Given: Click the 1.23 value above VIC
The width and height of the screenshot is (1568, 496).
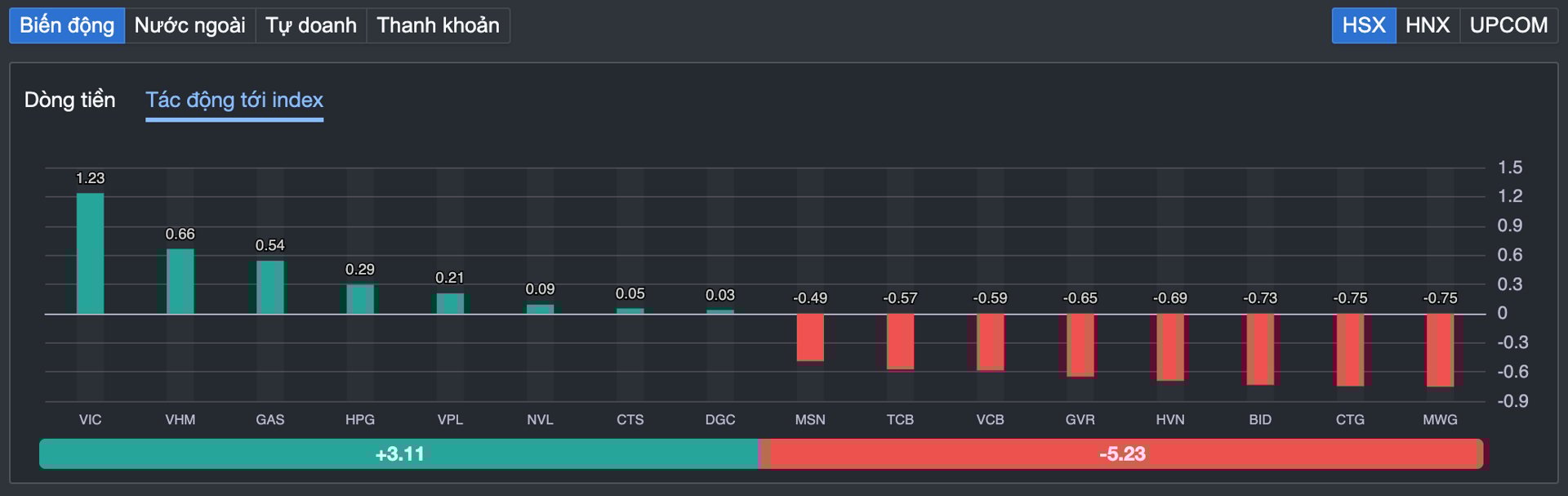Looking at the screenshot, I should (x=91, y=178).
